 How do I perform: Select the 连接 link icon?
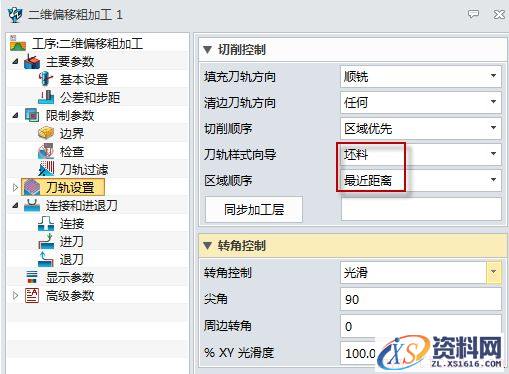coord(46,223)
